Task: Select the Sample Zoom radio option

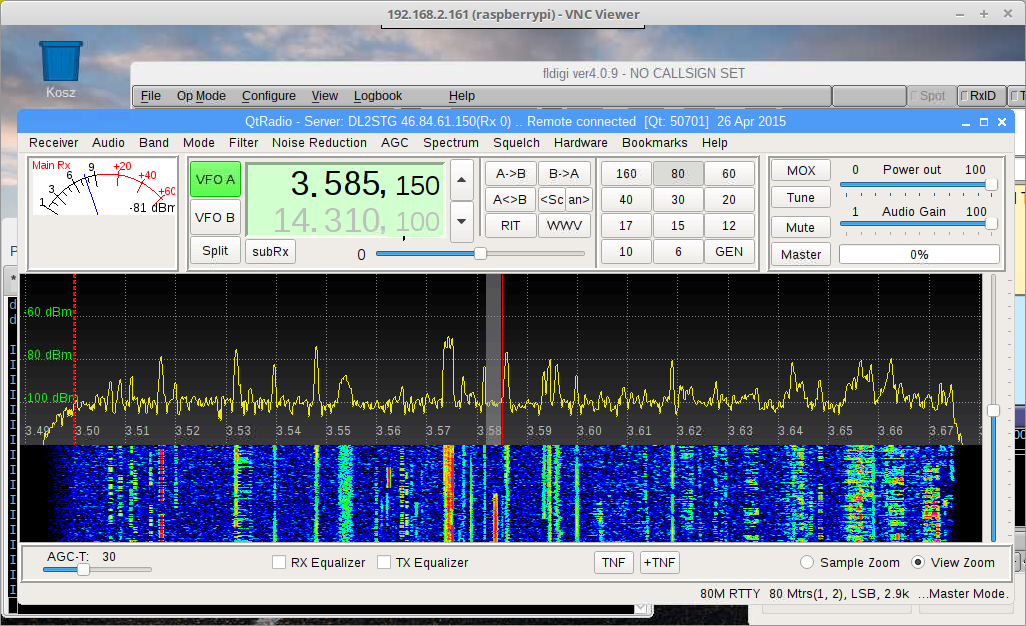Action: click(808, 563)
